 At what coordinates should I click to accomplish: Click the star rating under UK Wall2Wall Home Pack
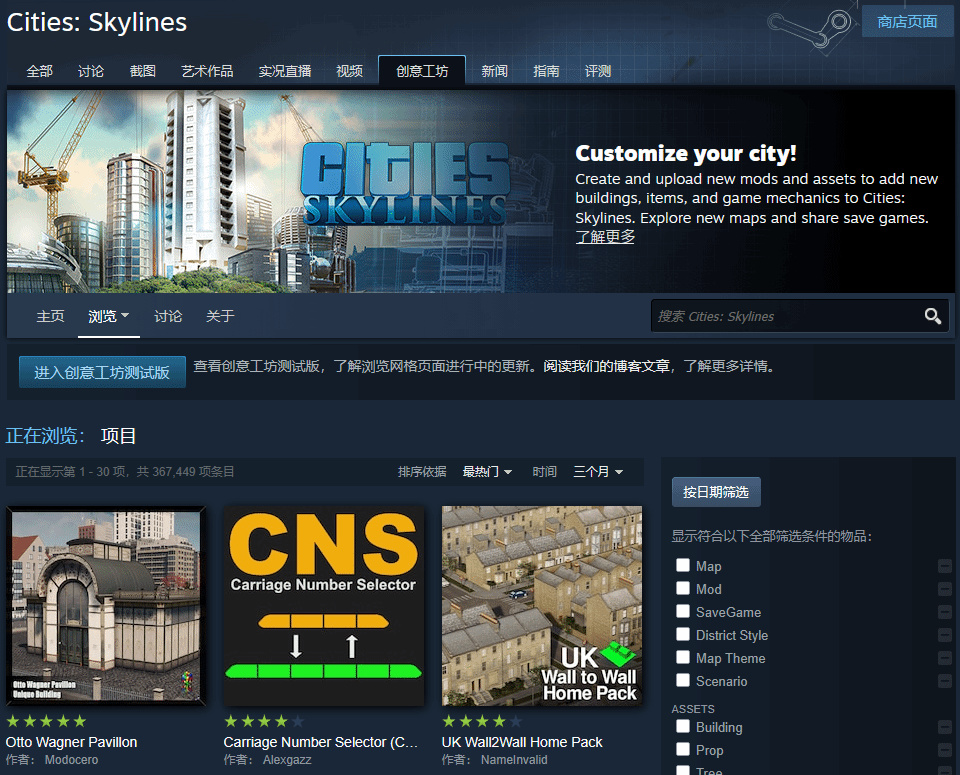482,721
